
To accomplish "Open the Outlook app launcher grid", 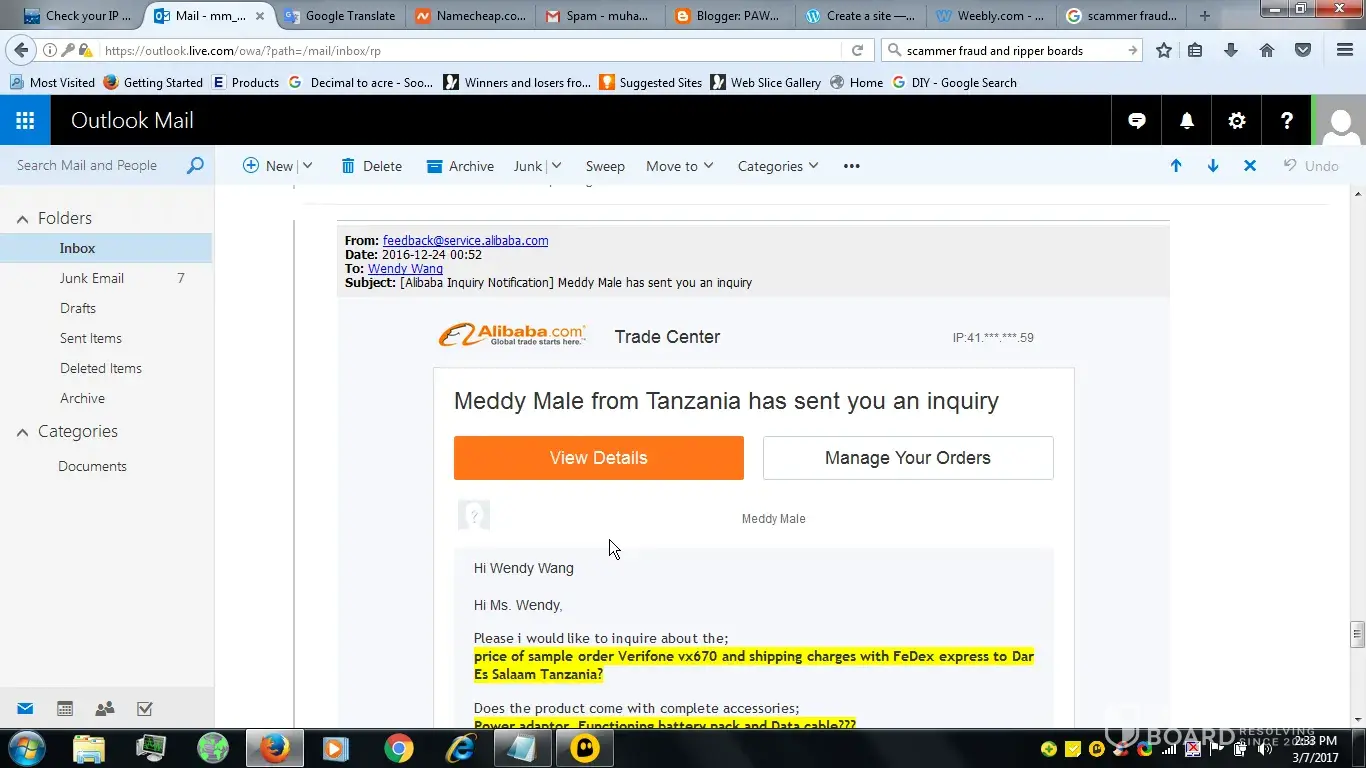I will 25,121.
